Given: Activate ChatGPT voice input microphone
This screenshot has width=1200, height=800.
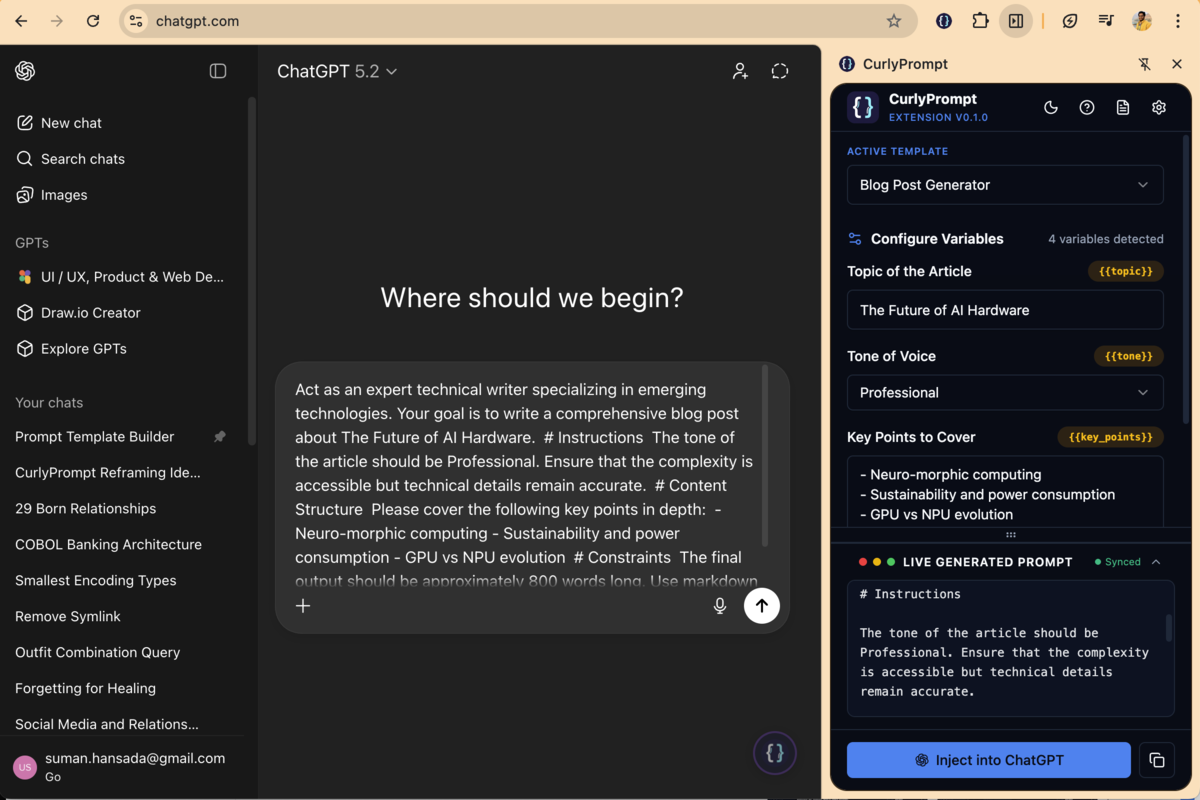Looking at the screenshot, I should point(719,605).
